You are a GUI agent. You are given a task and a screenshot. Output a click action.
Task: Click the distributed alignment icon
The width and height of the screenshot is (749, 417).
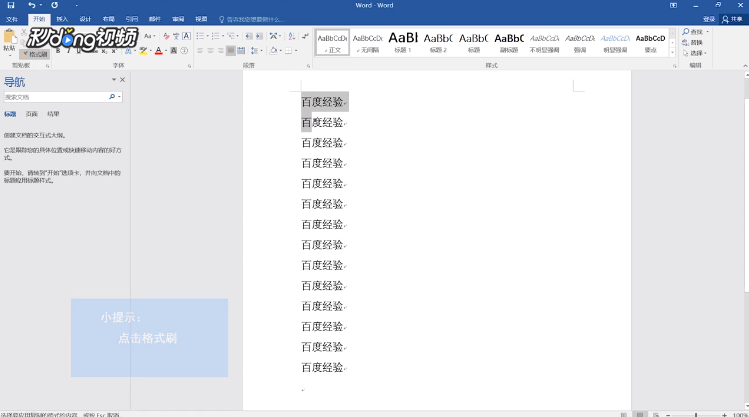241,51
